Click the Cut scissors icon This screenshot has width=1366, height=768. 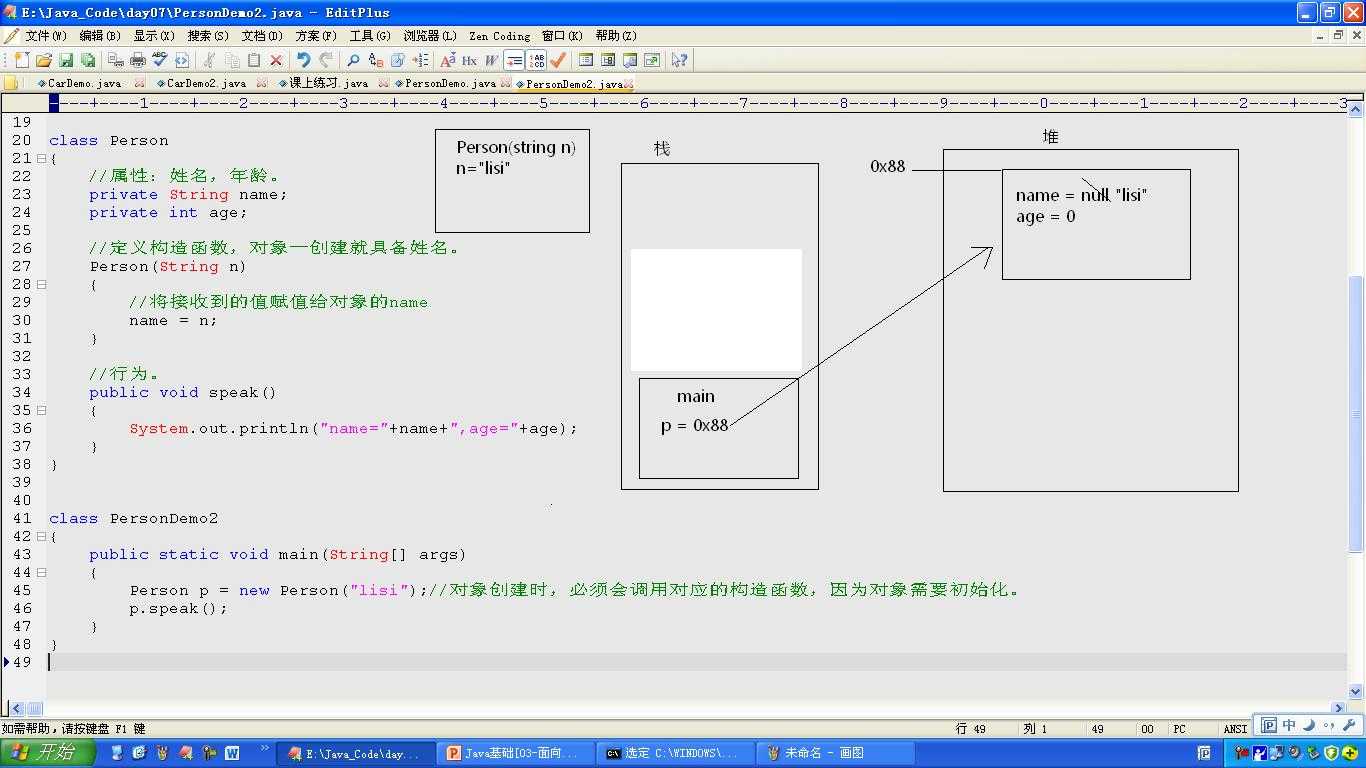(209, 60)
